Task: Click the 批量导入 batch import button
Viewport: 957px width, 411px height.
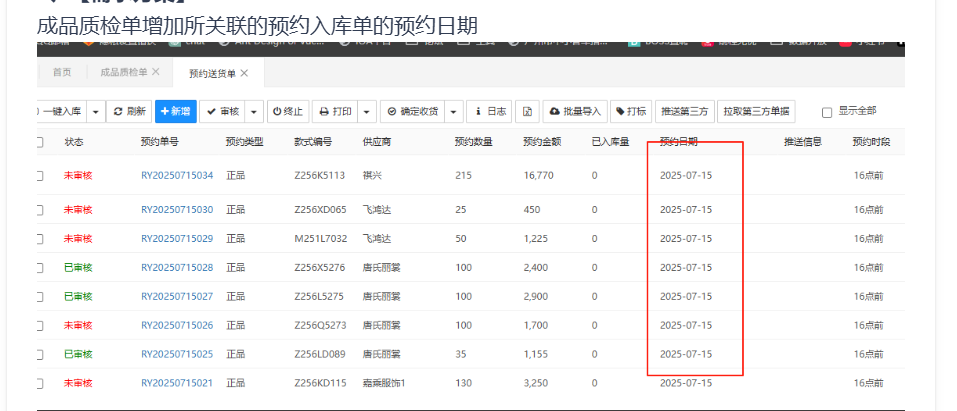Action: pyautogui.click(x=575, y=111)
